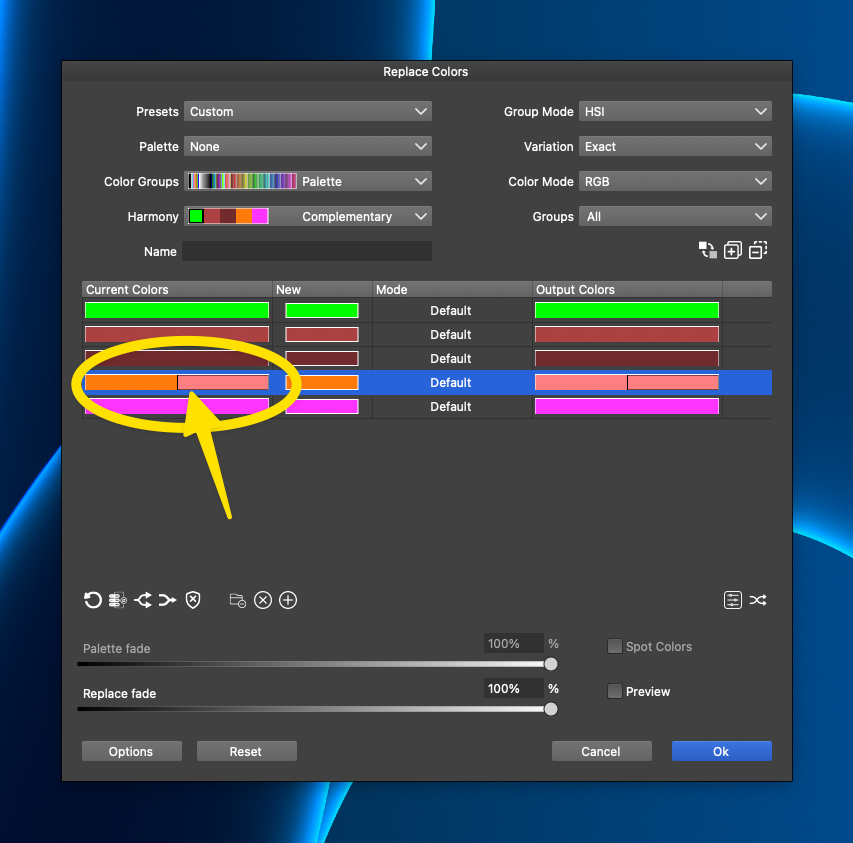Enable the Spot Colors checkbox
This screenshot has width=853, height=843.
point(615,647)
